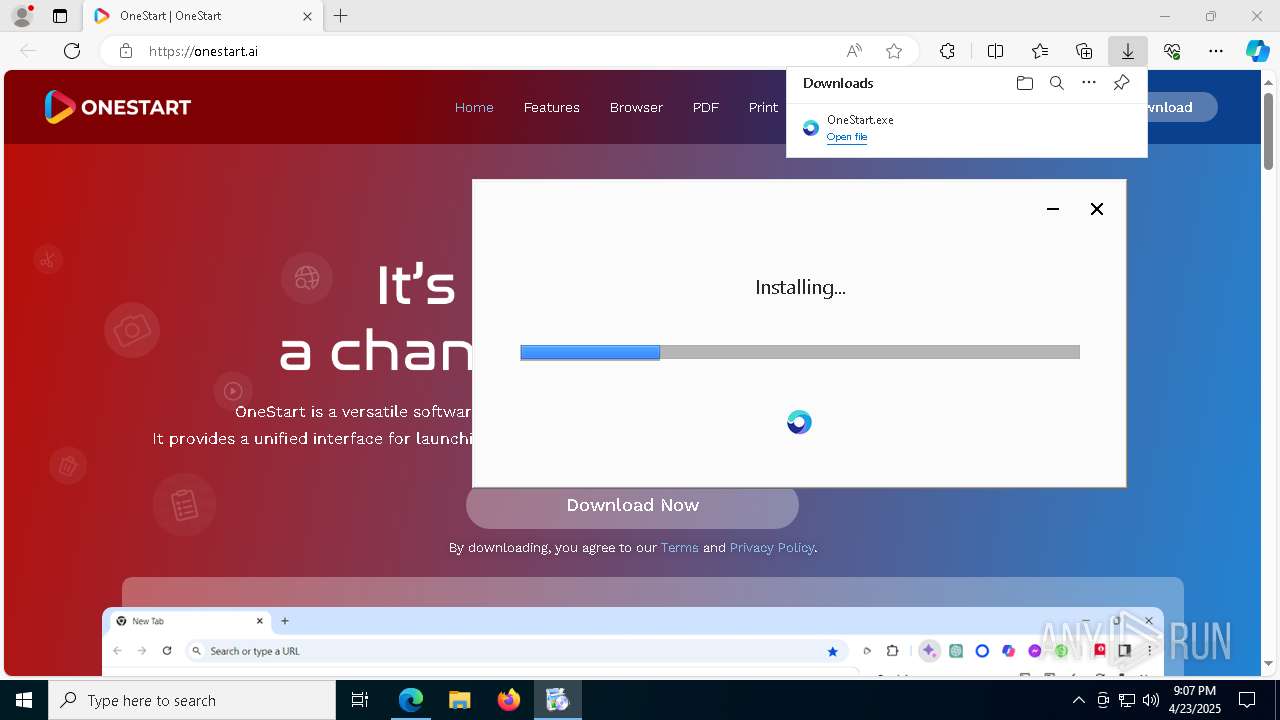Viewport: 1280px width, 720px height.
Task: Toggle the Downloads toolbar button
Action: [1128, 51]
